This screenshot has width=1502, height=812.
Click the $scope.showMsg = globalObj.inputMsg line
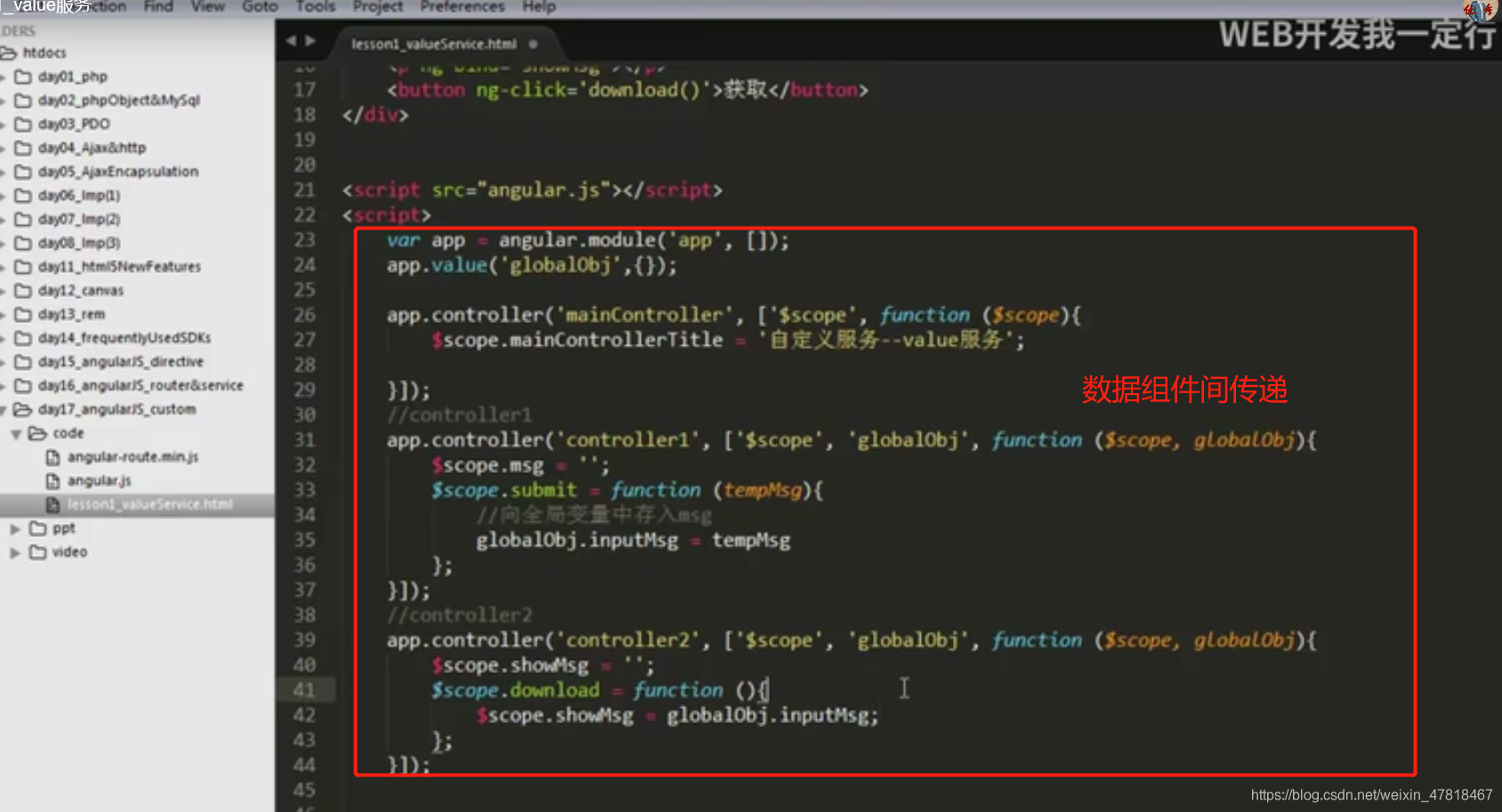(677, 716)
